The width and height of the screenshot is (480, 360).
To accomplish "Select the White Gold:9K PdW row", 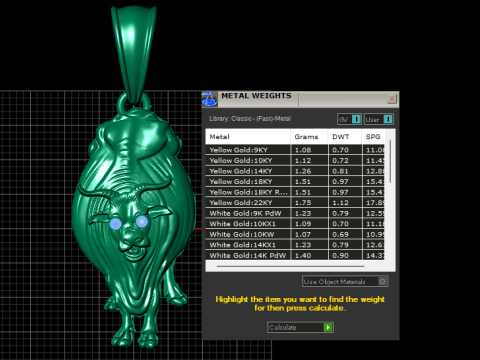I will click(295, 213).
